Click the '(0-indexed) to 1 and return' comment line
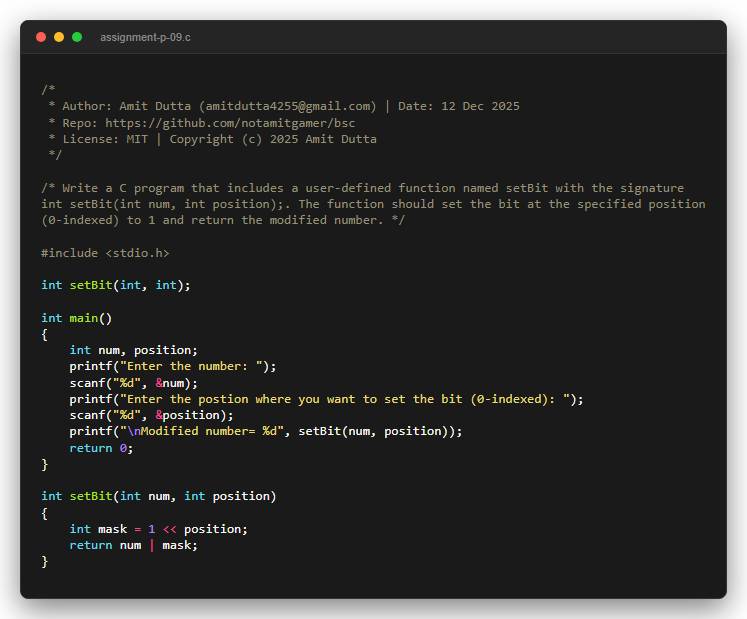The width and height of the screenshot is (747, 619). (223, 220)
